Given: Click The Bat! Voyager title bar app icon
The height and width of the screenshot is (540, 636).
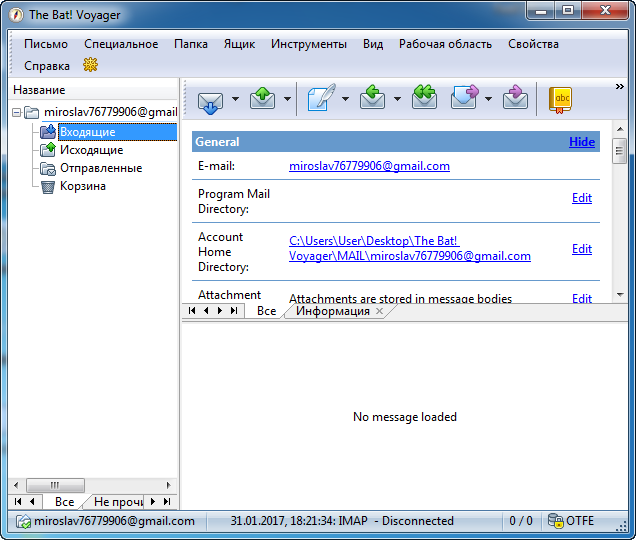Looking at the screenshot, I should click(x=17, y=15).
